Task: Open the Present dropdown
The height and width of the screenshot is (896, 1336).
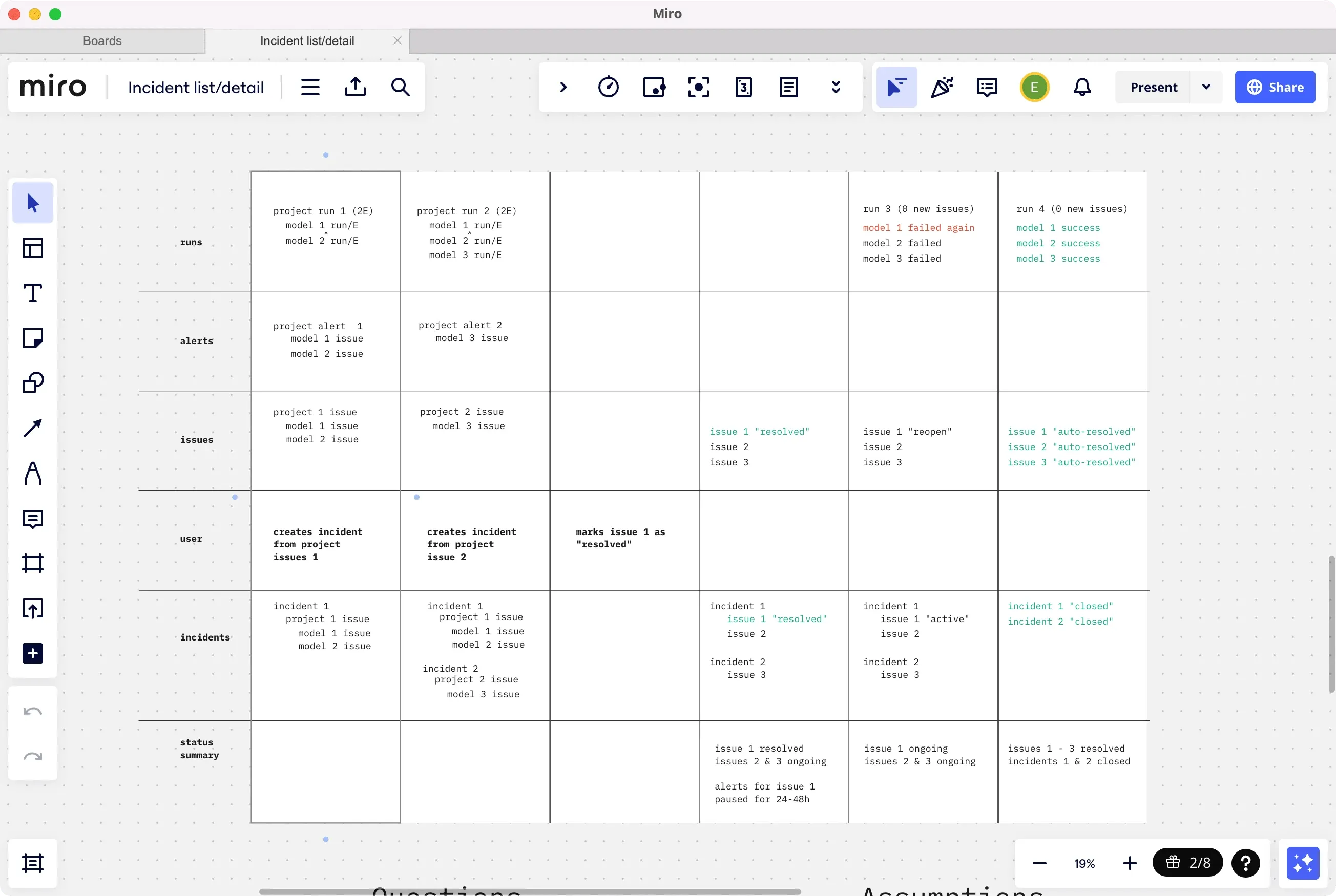Action: pyautogui.click(x=1206, y=87)
